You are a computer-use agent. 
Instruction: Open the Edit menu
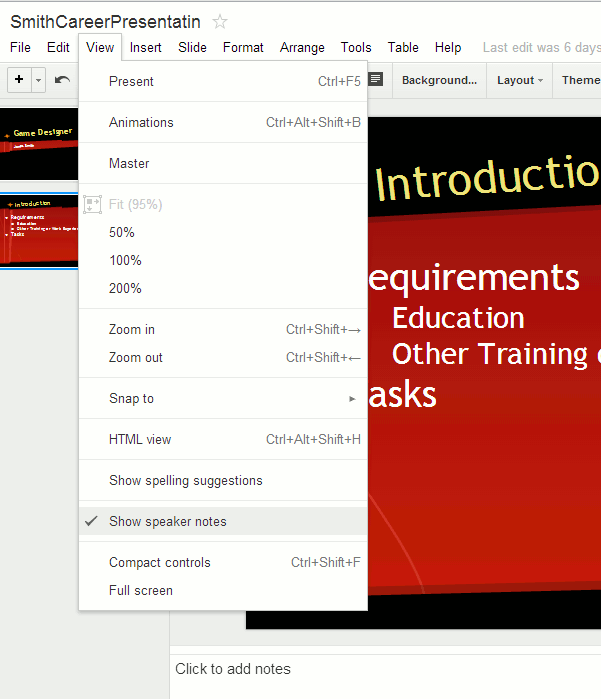pos(58,47)
